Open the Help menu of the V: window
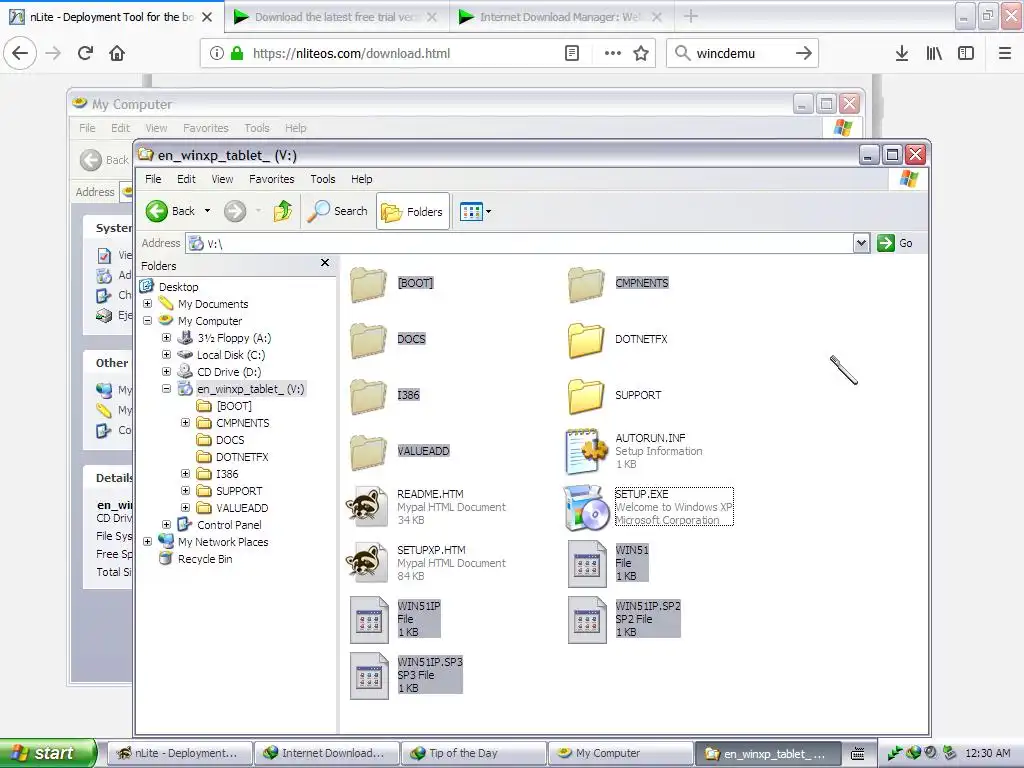The height and width of the screenshot is (768, 1024). coord(361,179)
